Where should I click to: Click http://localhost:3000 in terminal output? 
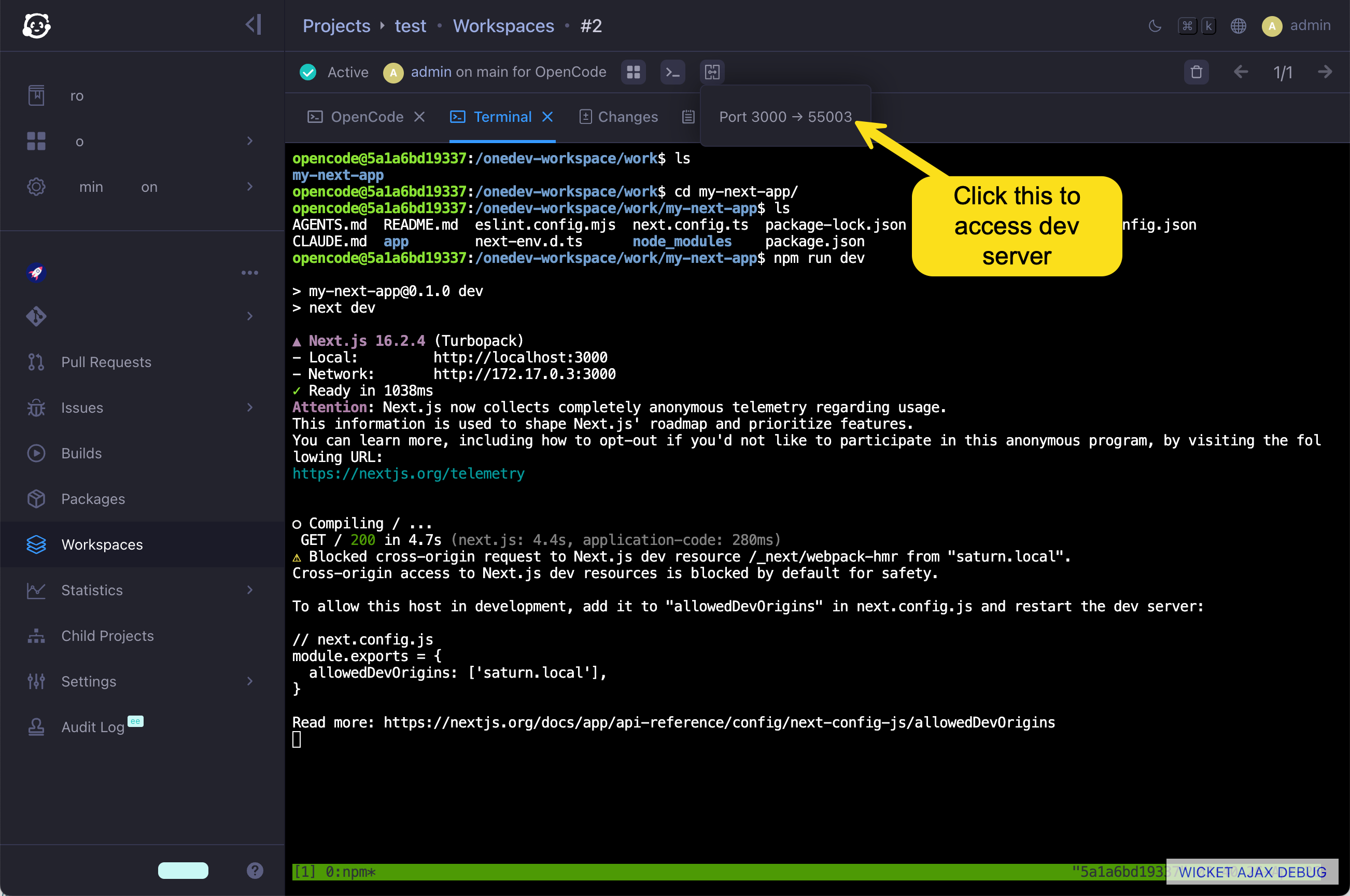click(x=521, y=357)
